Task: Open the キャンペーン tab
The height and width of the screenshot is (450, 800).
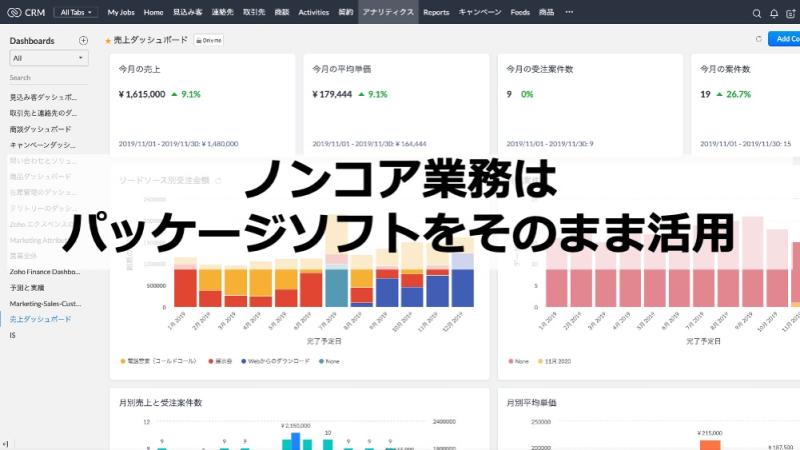Action: click(x=480, y=12)
